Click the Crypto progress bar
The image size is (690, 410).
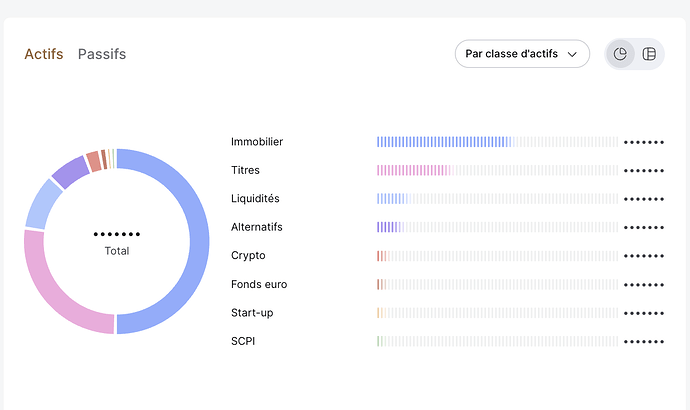pyautogui.click(x=497, y=256)
